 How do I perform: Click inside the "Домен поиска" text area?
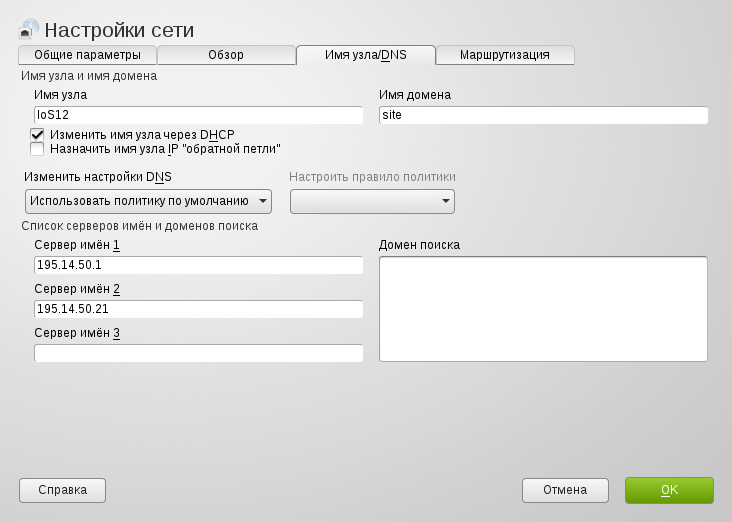point(543,308)
